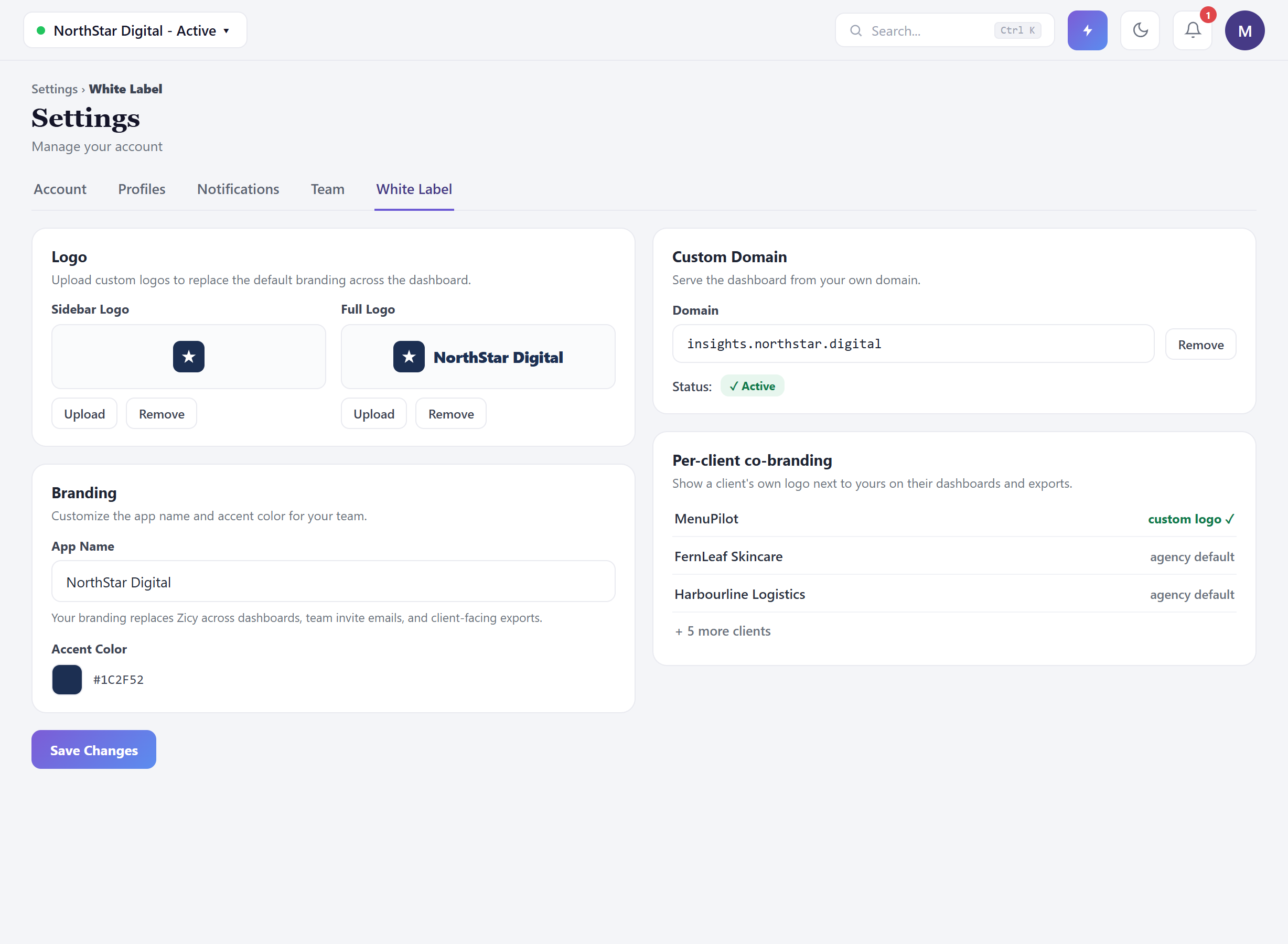Viewport: 1288px width, 944px height.
Task: Click Remove under Full Logo
Action: pyautogui.click(x=451, y=414)
